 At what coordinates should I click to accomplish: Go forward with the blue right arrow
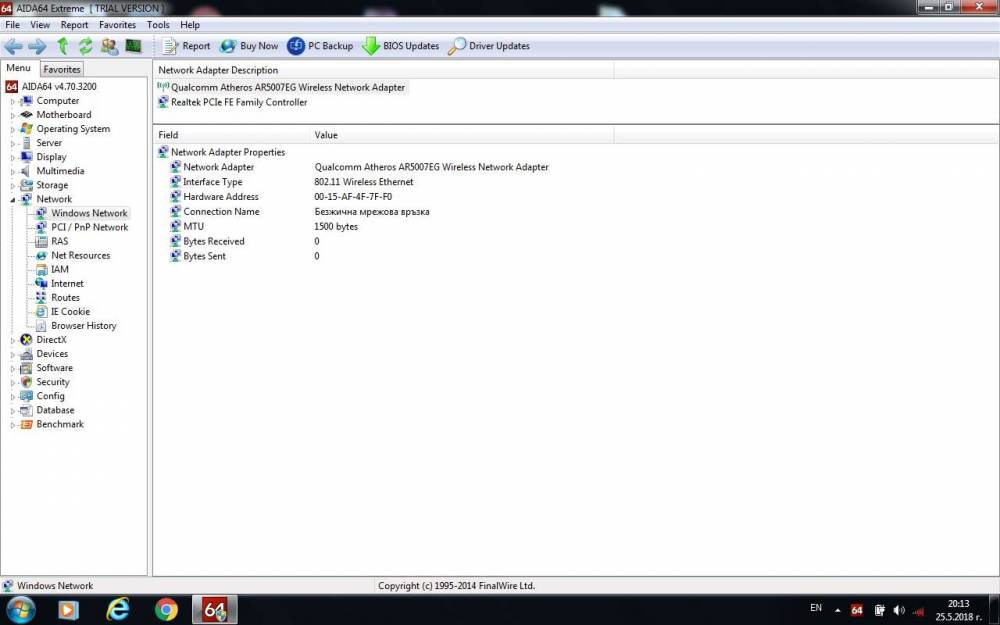[37, 46]
